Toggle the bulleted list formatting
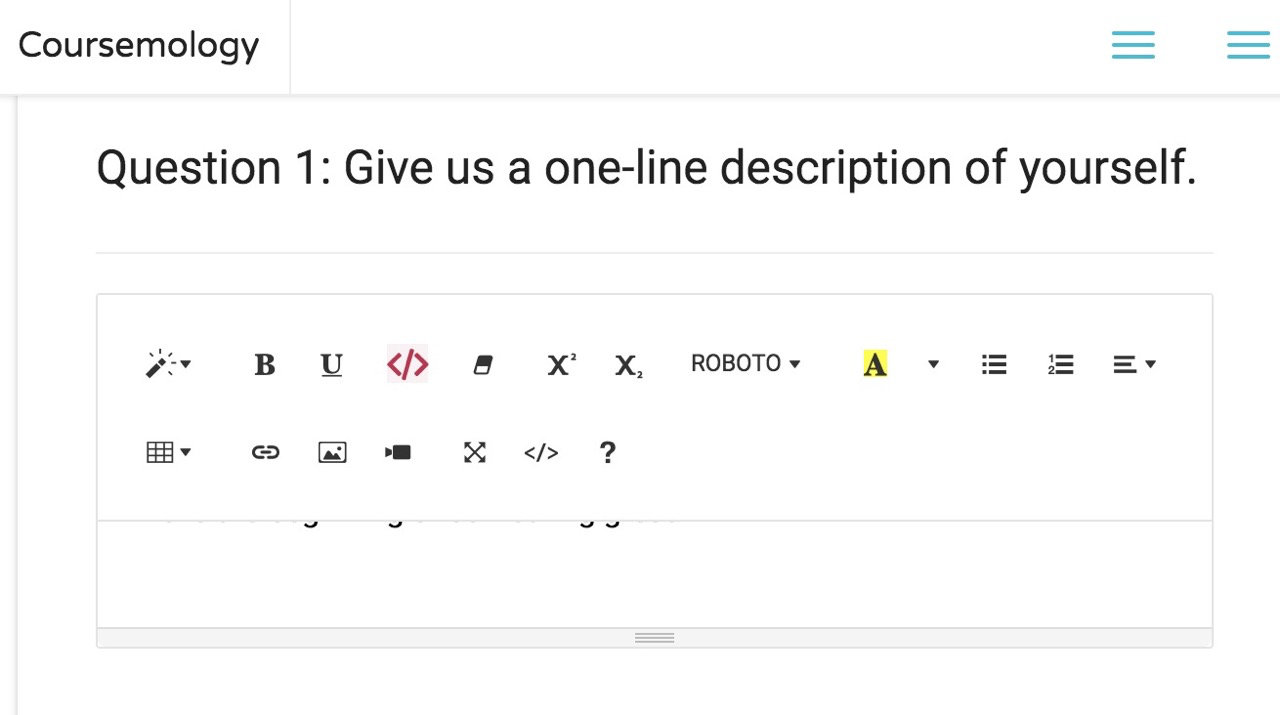Image resolution: width=1280 pixels, height=715 pixels. pos(994,364)
